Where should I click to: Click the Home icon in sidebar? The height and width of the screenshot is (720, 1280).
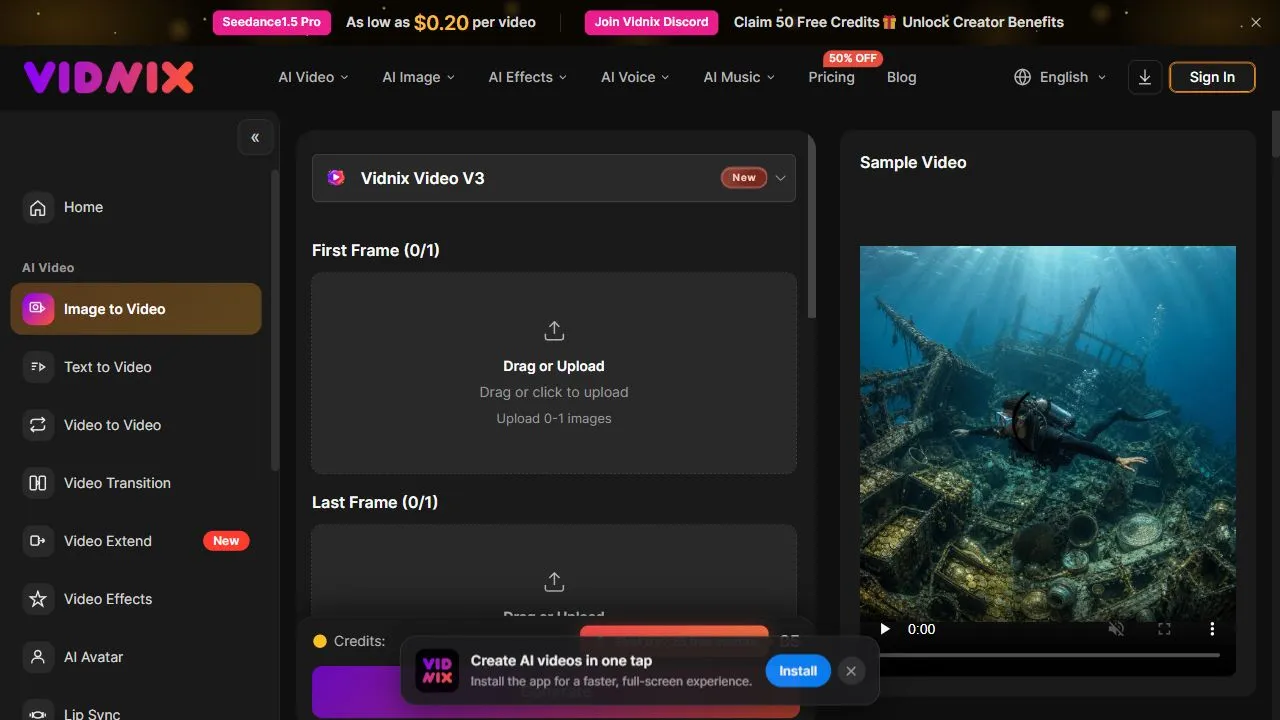pos(38,207)
